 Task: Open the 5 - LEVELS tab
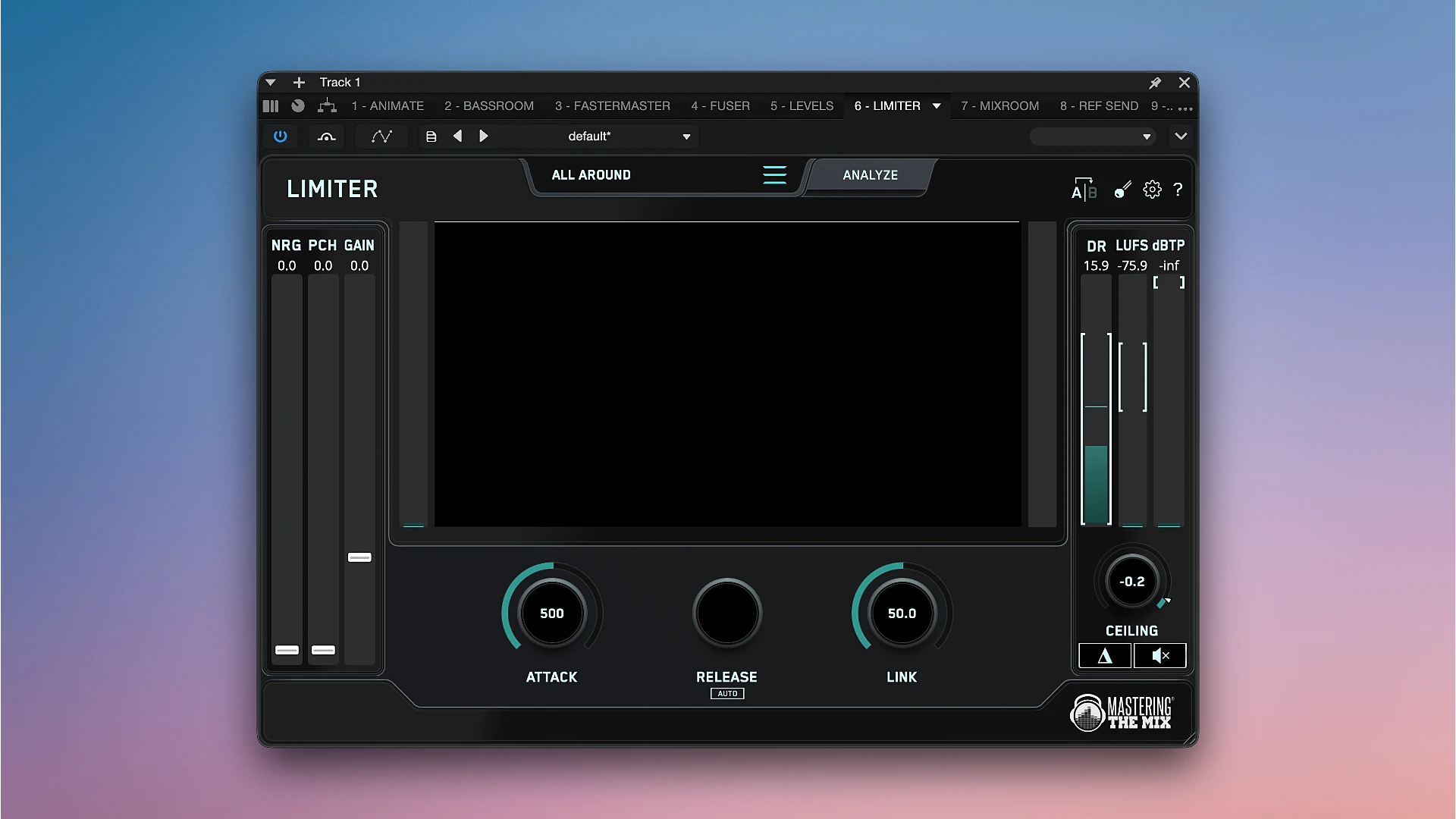pyautogui.click(x=802, y=106)
